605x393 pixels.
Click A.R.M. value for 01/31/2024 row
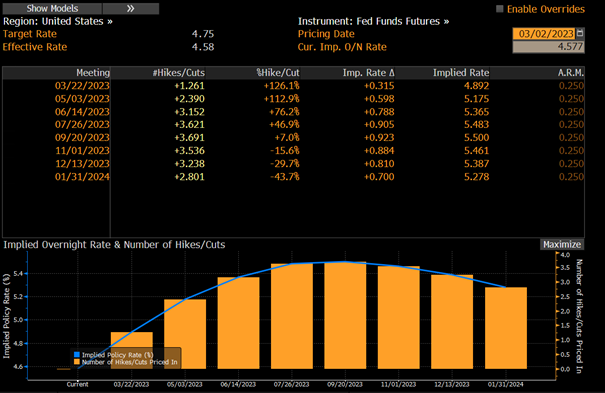(x=571, y=177)
